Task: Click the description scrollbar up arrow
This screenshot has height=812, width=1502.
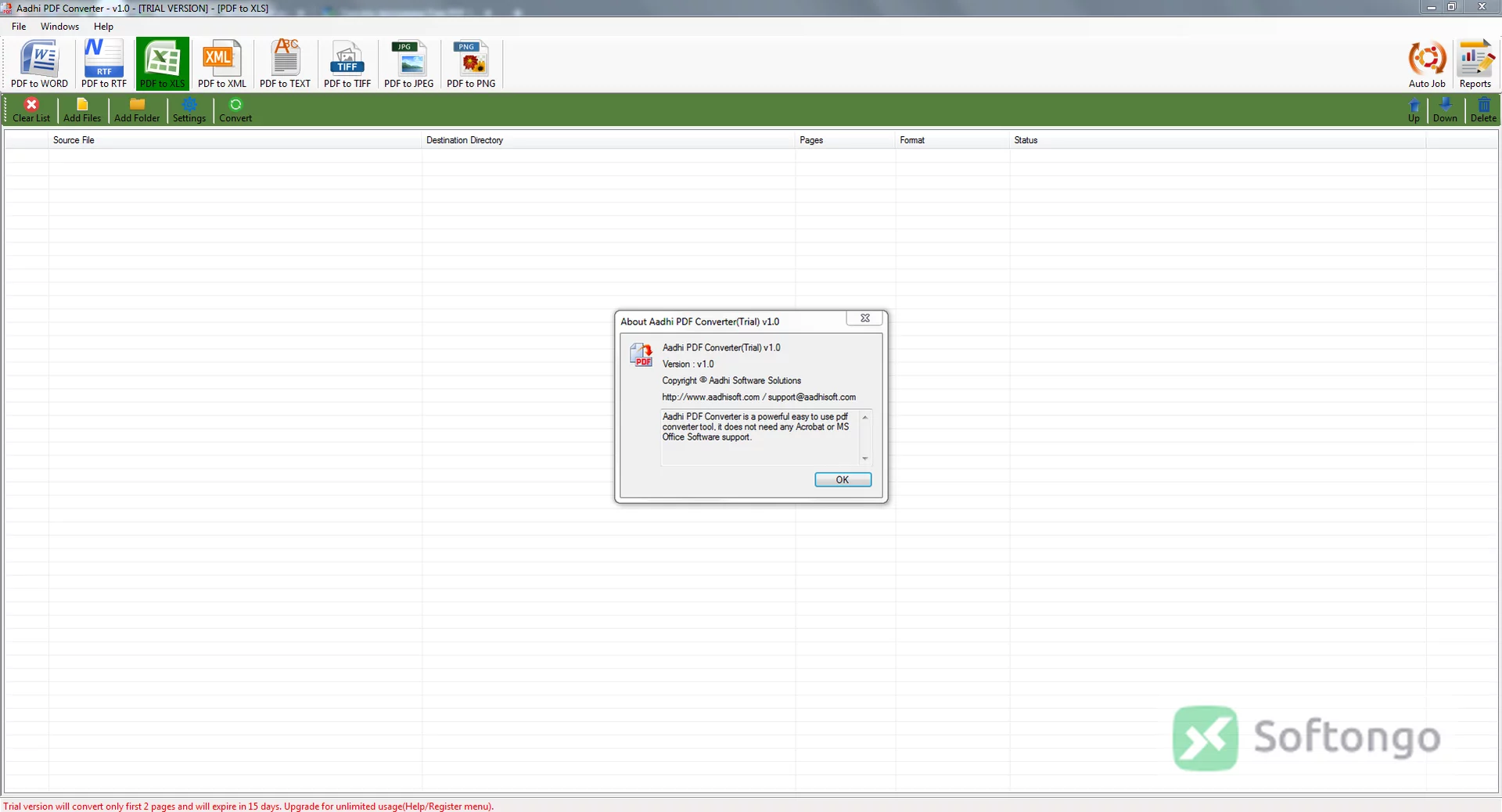Action: (865, 417)
